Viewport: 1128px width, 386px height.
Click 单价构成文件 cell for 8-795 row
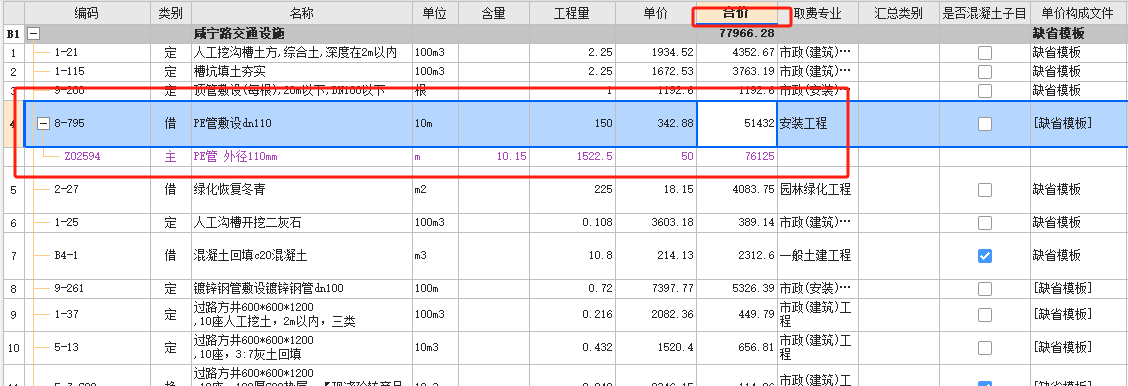tap(1079, 124)
